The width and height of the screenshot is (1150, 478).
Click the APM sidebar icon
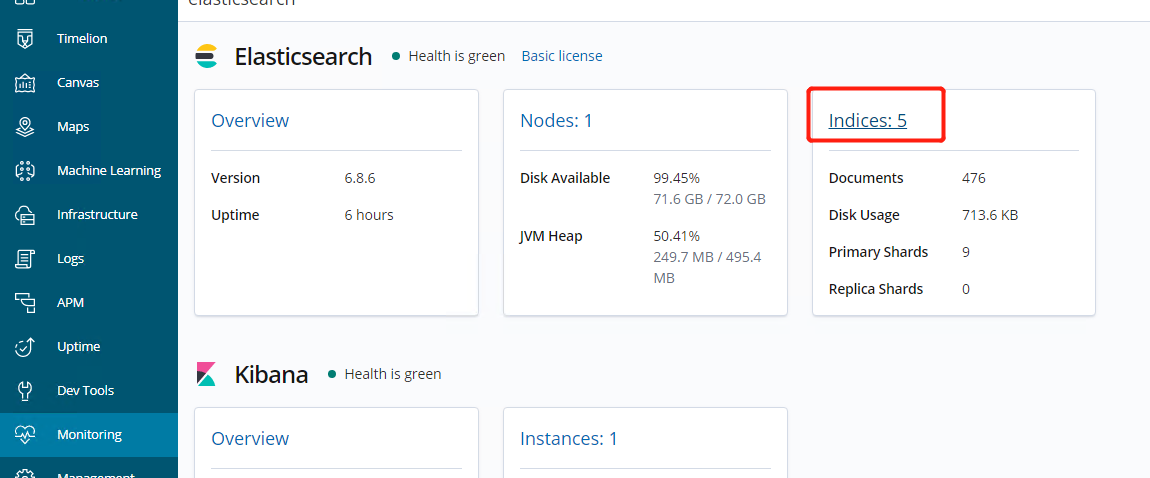[x=25, y=303]
